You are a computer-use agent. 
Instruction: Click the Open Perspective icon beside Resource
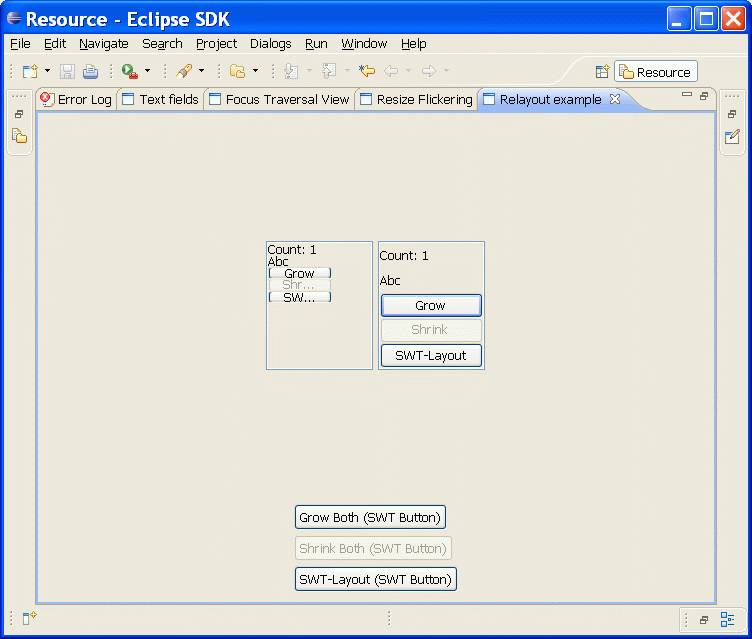coord(602,72)
